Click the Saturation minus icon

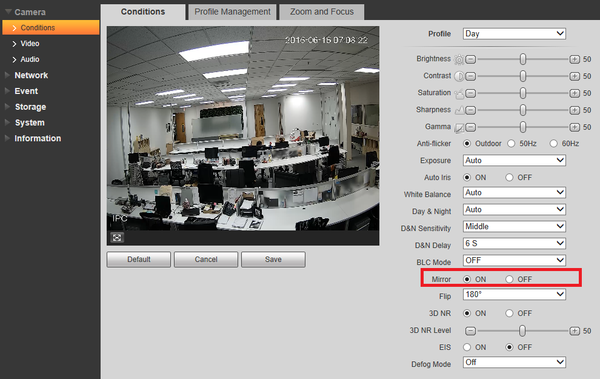pos(471,93)
